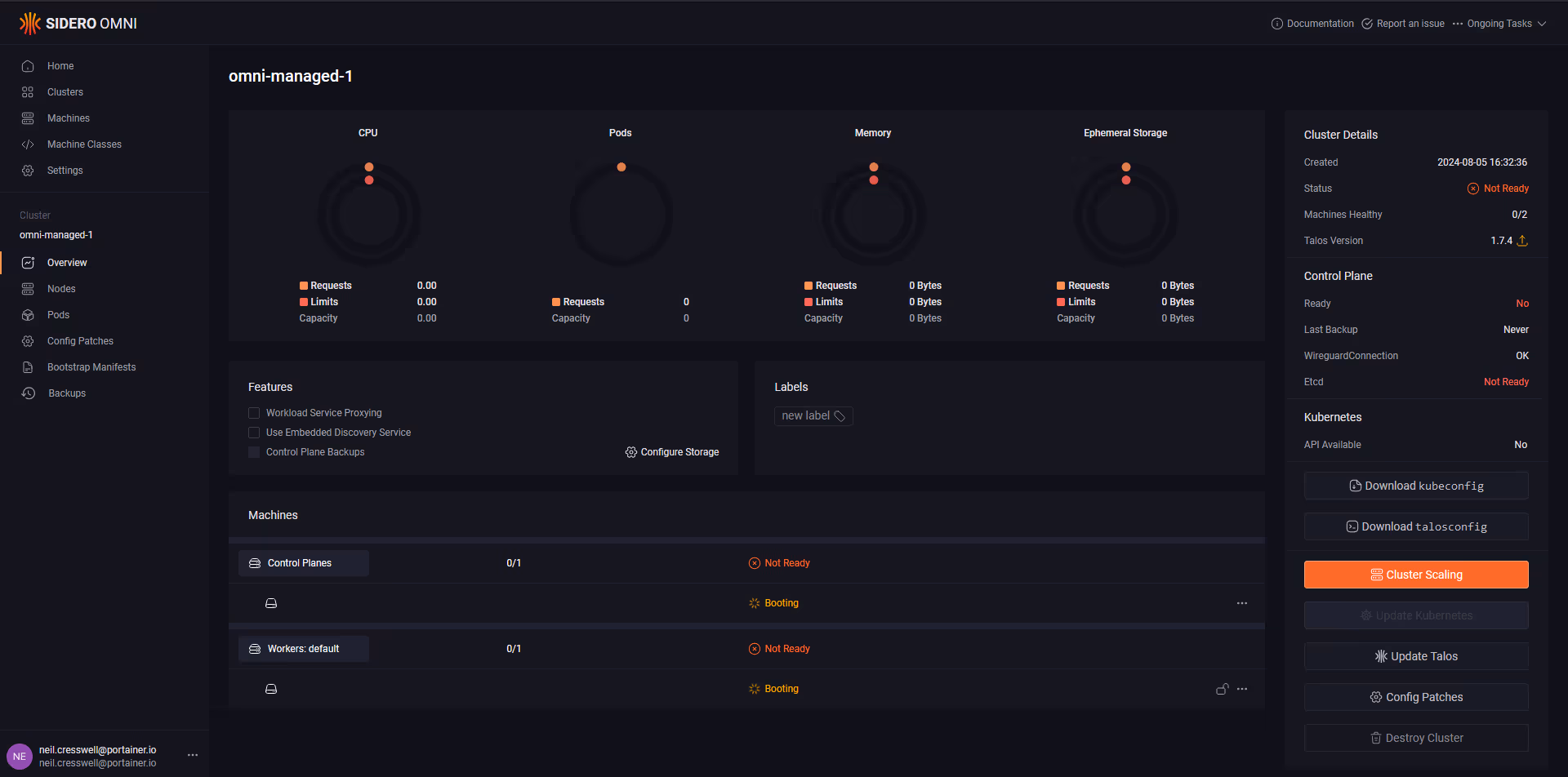Go to Clusters in sidebar
1568x777 pixels.
[65, 92]
